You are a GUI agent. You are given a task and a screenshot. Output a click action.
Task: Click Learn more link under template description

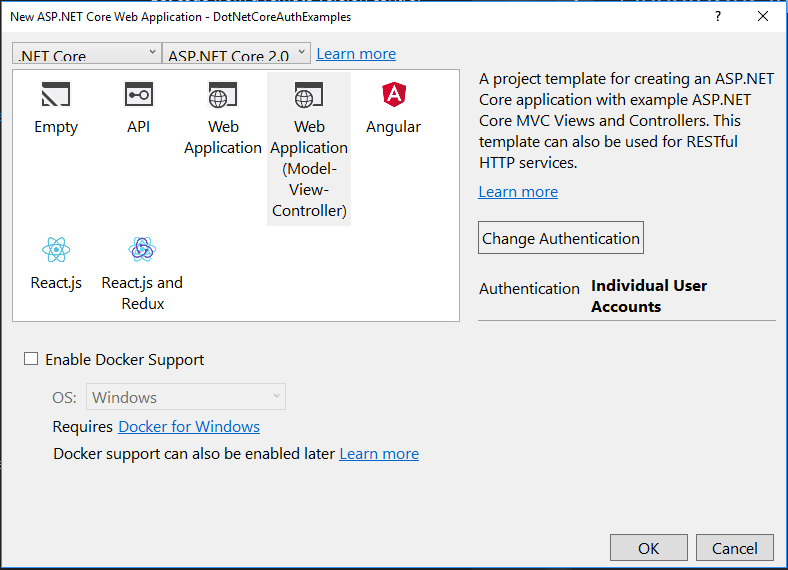(518, 192)
